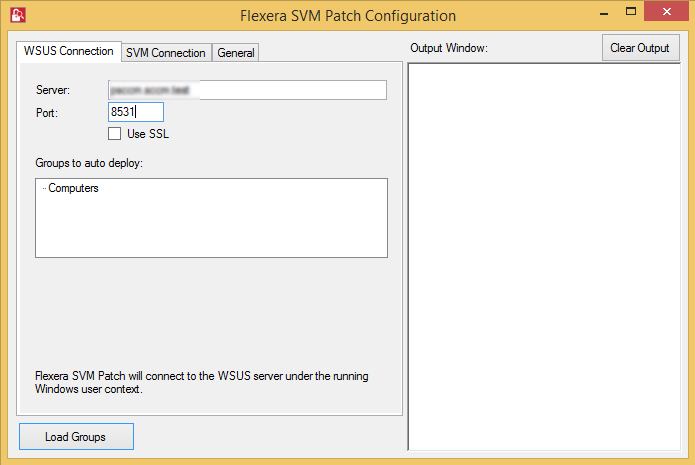Image resolution: width=695 pixels, height=465 pixels.
Task: Maximize the Patch Configuration window
Action: (x=631, y=12)
